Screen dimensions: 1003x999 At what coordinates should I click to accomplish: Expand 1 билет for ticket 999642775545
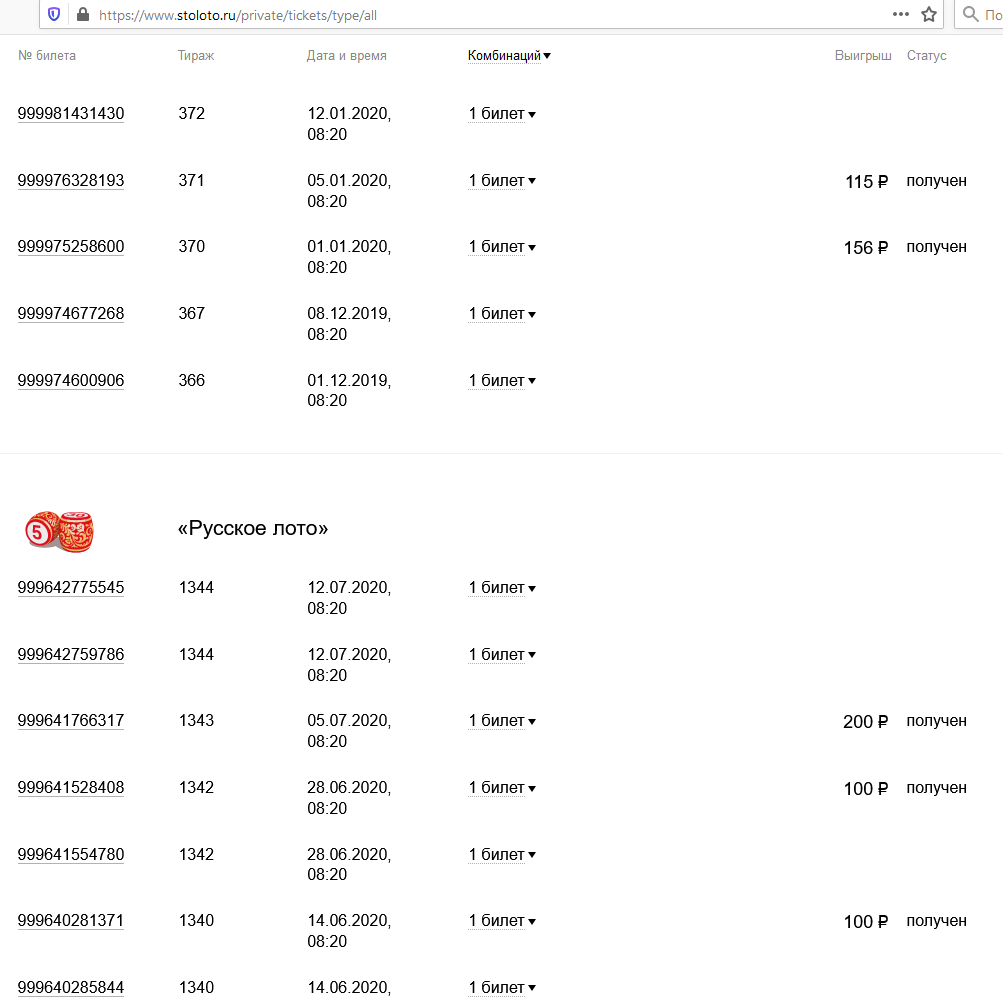[x=502, y=588]
